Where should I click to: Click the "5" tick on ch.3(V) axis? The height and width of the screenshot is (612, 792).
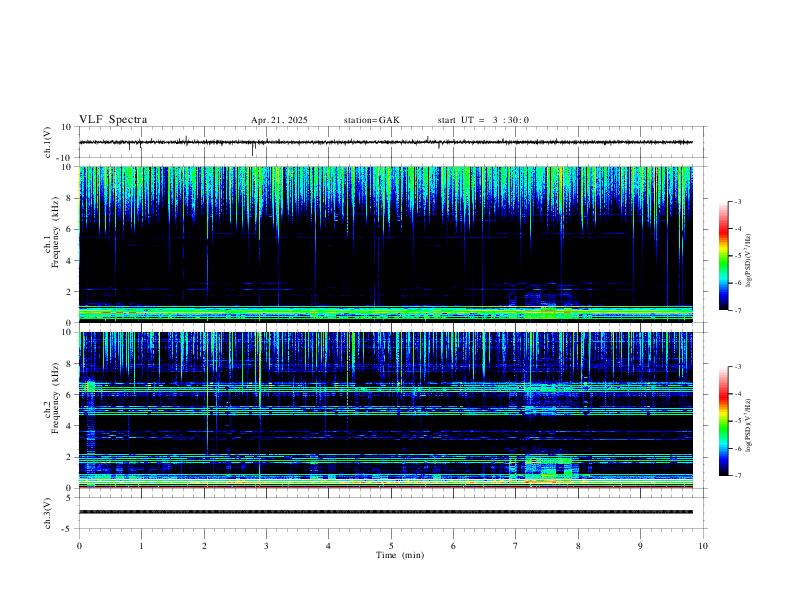(x=69, y=498)
